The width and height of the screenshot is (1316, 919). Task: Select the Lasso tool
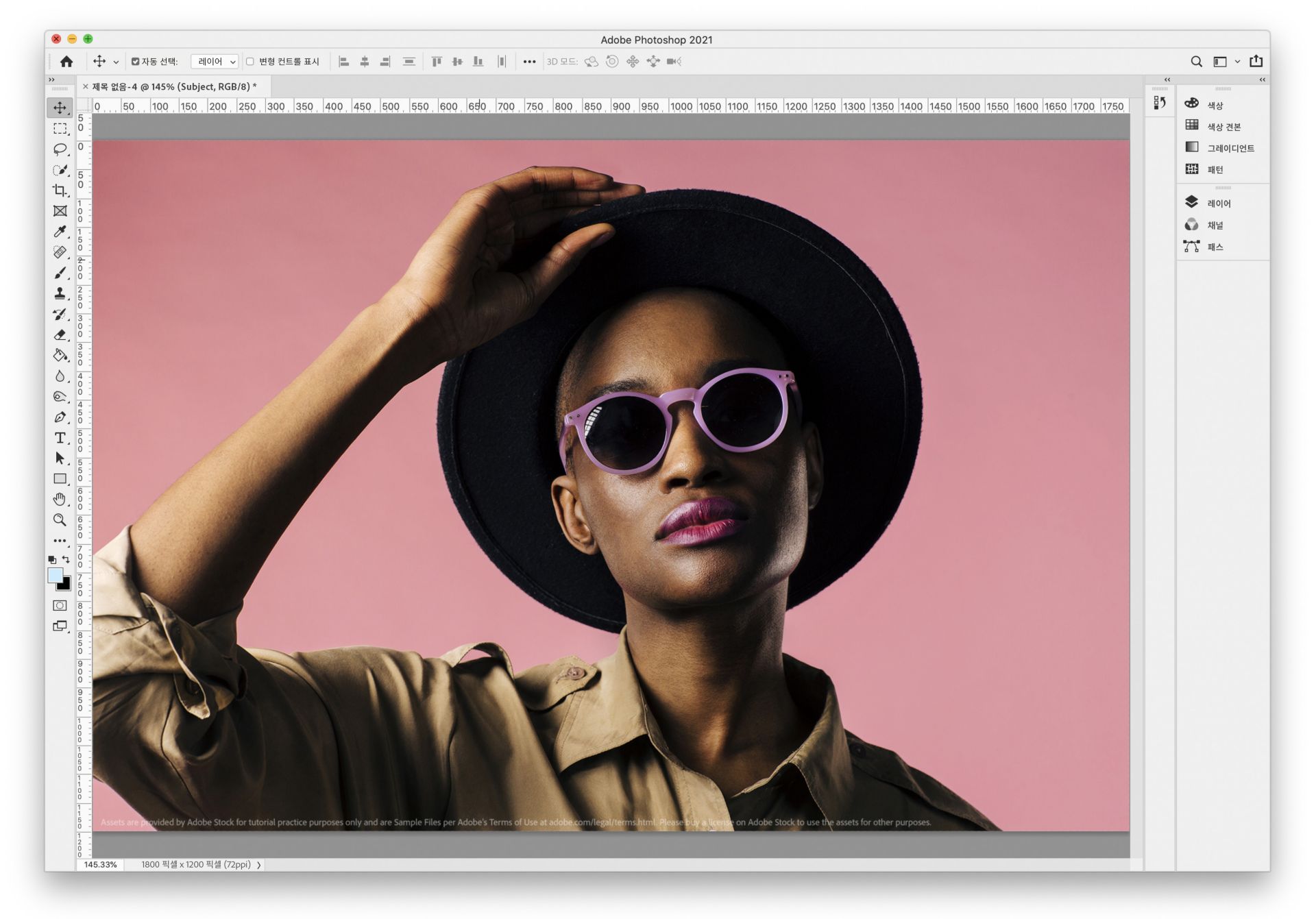60,149
